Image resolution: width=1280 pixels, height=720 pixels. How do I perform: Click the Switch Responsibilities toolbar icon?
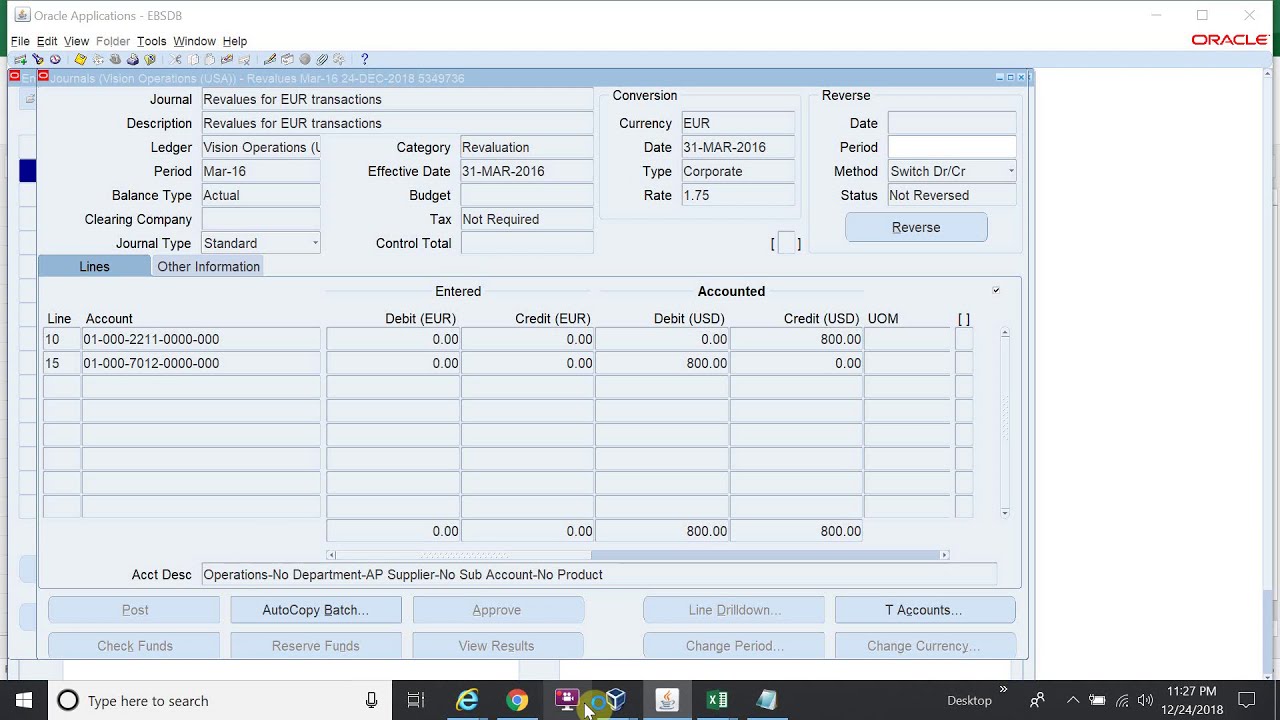coord(115,60)
